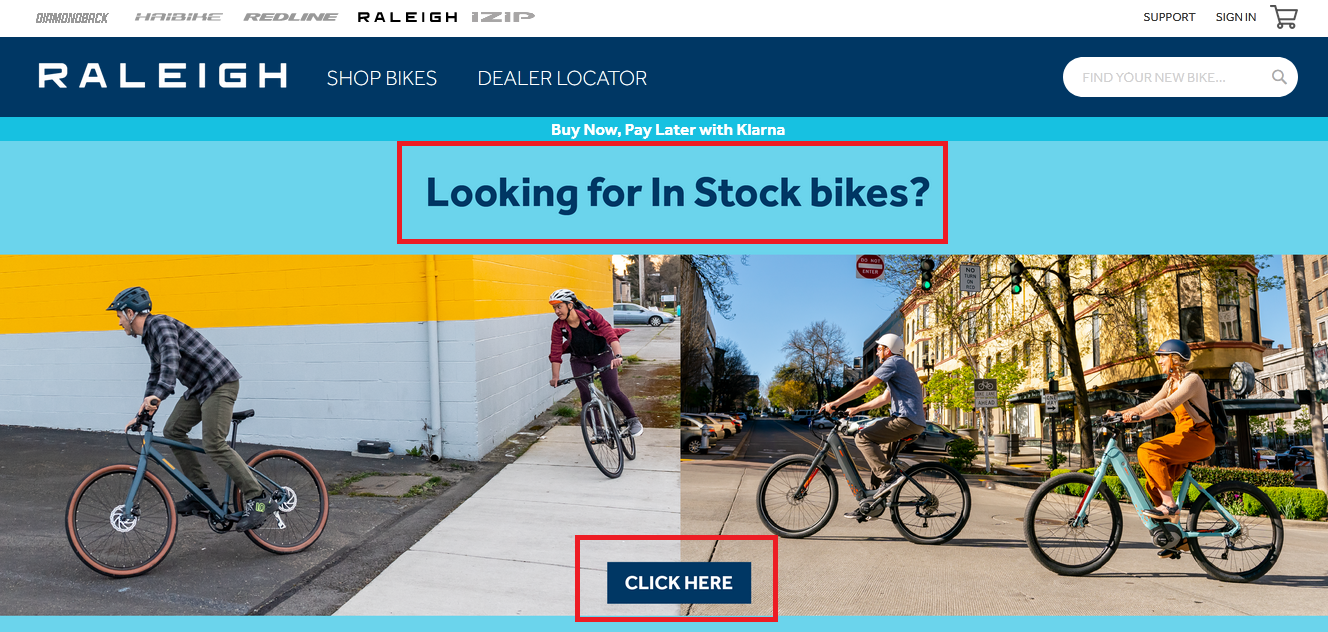Image resolution: width=1328 pixels, height=632 pixels.
Task: Open the Redline brand logo
Action: [x=291, y=17]
